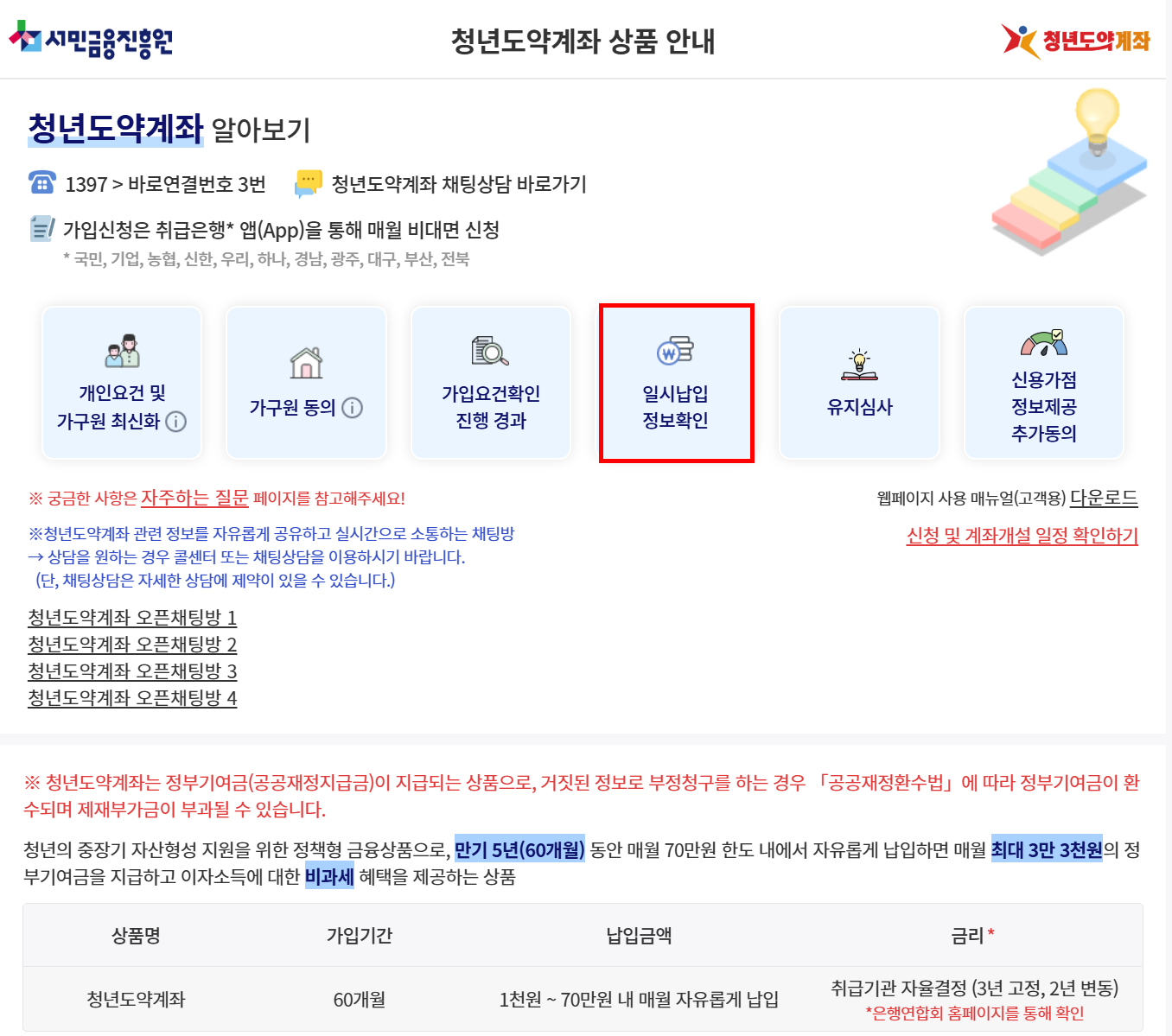Open the 가구원 동의 card
Viewport: 1172px width, 1036px height.
click(306, 383)
